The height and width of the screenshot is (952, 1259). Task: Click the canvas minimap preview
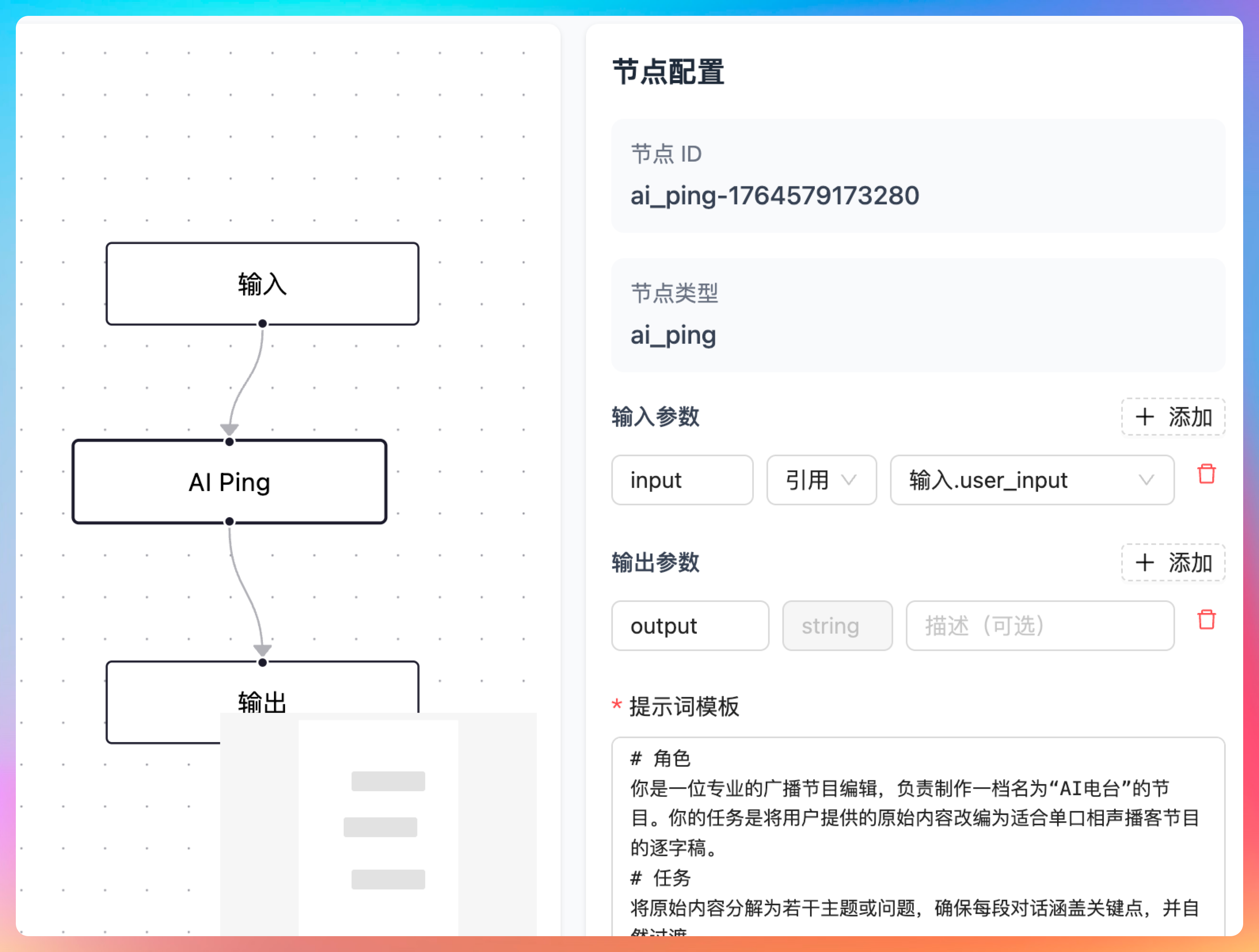point(378,824)
